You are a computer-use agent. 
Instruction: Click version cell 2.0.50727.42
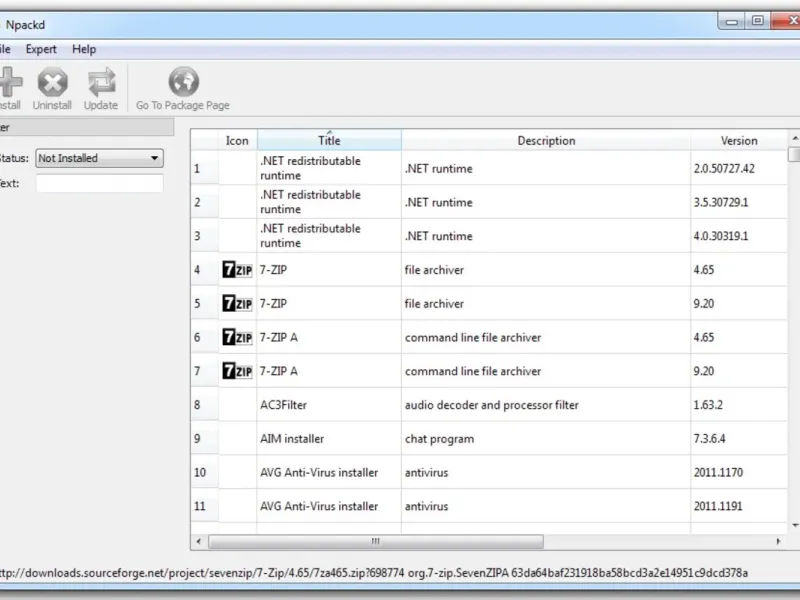point(739,168)
